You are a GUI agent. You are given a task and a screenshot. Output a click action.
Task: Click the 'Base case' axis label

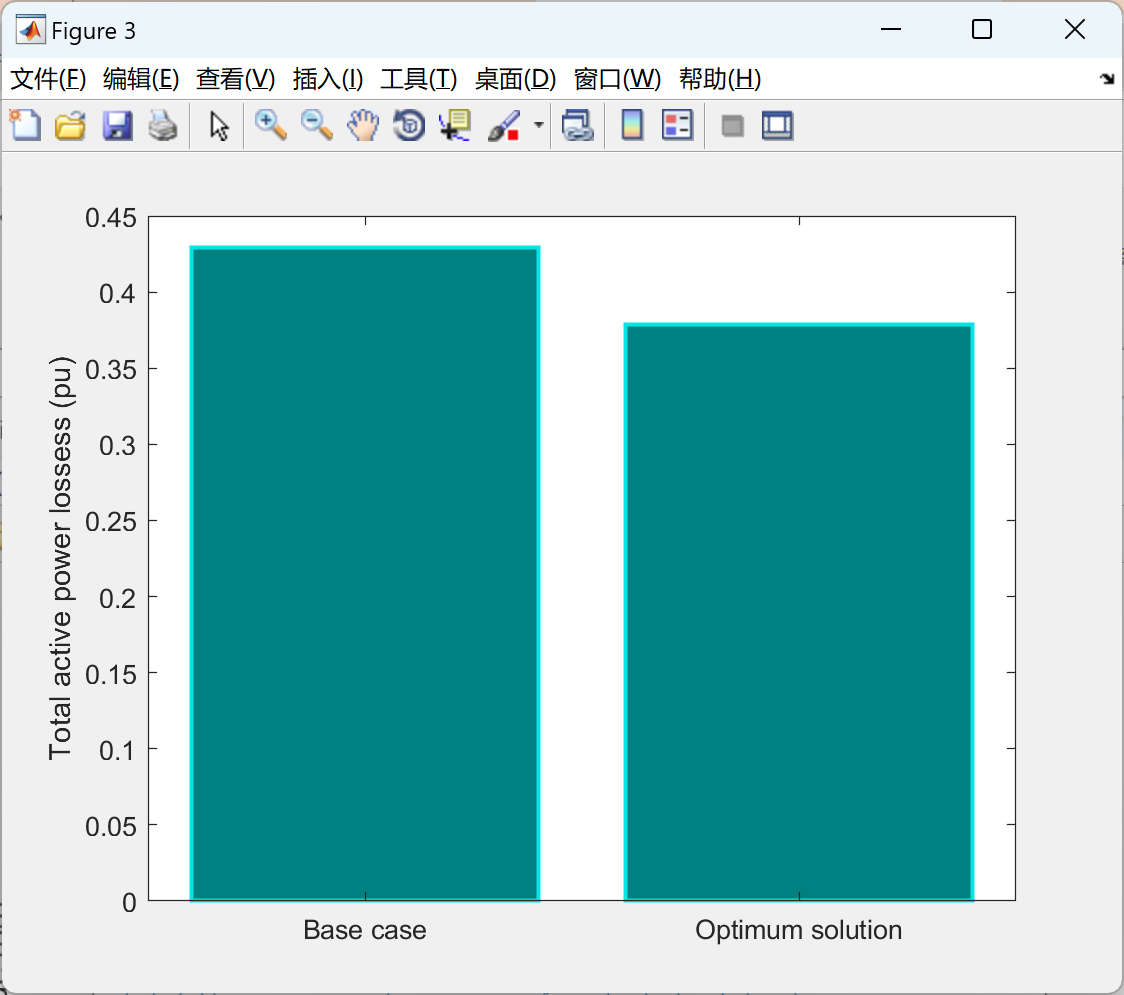click(x=365, y=930)
